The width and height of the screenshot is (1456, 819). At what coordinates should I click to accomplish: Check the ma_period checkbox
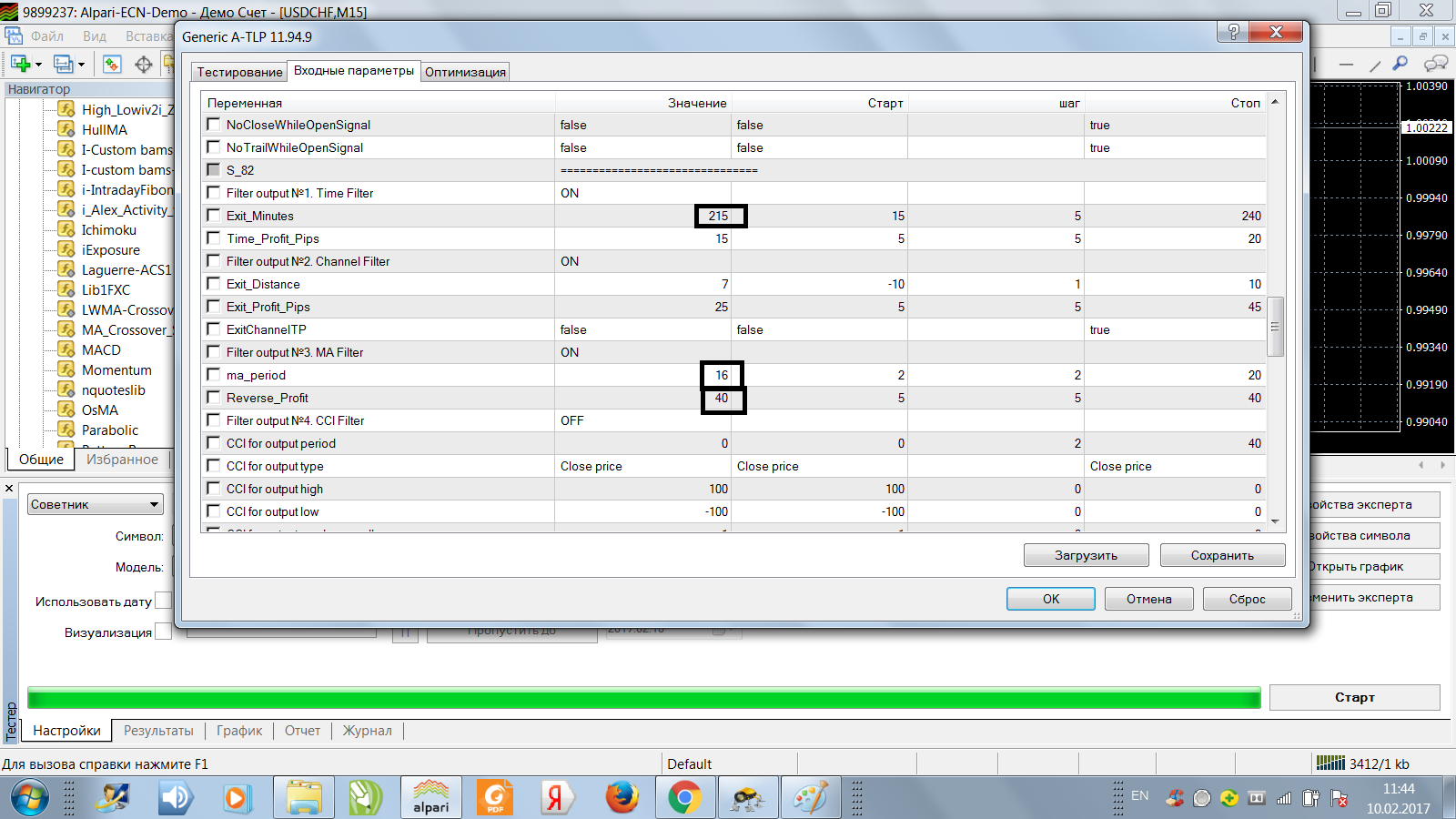214,375
